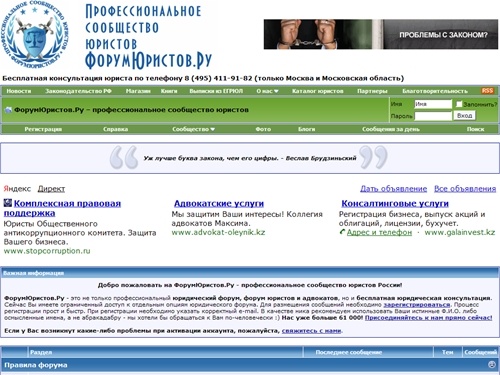Open the Поиск navbar item
Viewport: 500px width, 375px height.
pos(475,129)
